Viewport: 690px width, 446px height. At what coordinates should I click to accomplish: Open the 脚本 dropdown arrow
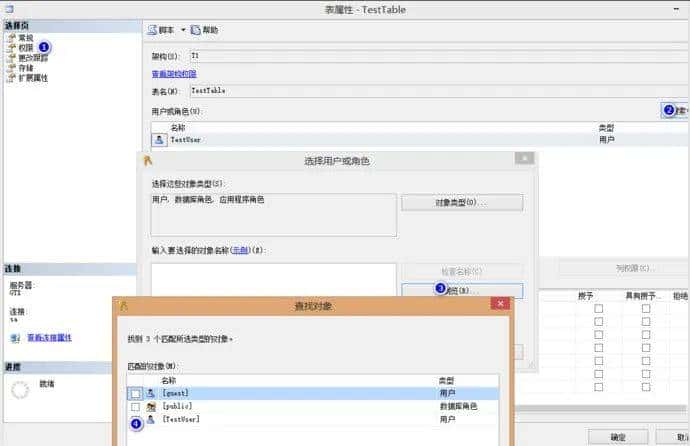[x=183, y=30]
